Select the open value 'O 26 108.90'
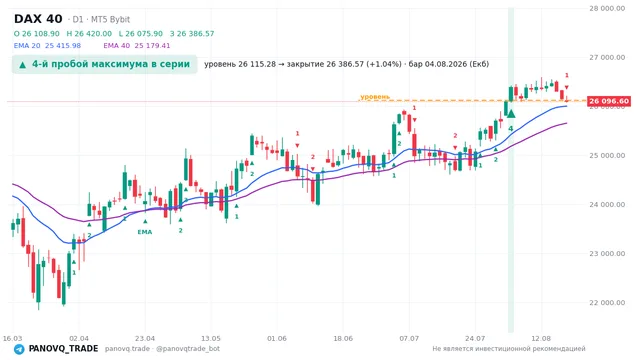This screenshot has width=640, height=360. pyautogui.click(x=37, y=33)
